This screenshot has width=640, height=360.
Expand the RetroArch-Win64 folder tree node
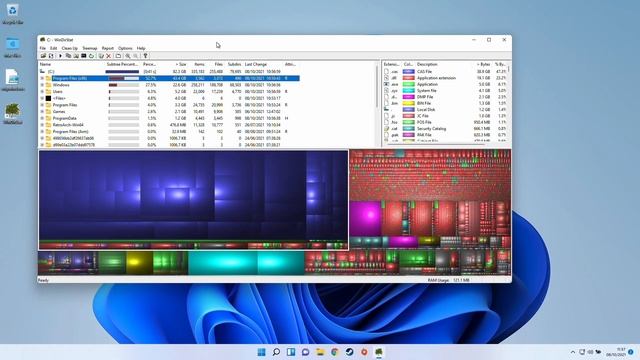click(x=42, y=124)
